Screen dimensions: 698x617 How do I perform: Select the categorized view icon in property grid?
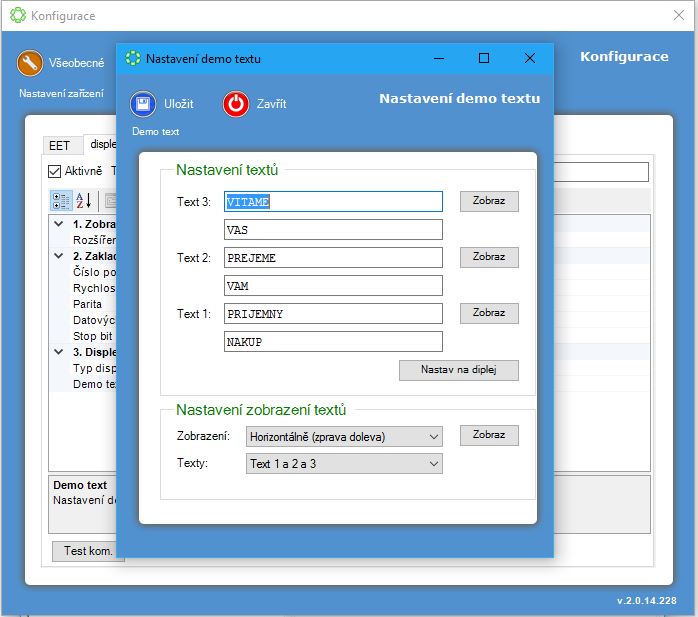tap(62, 201)
